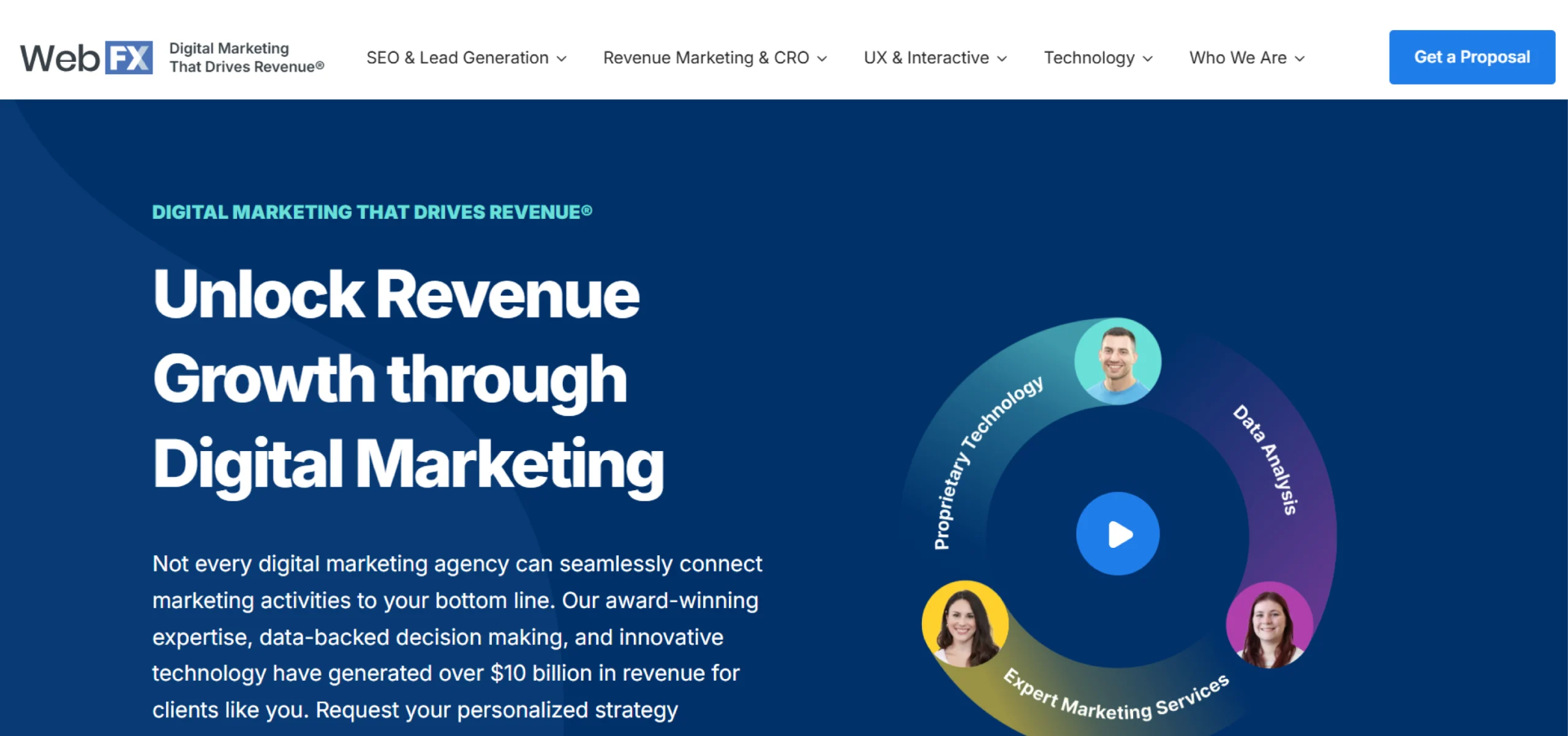Click the woman's avatar on yellow circle
Image resolution: width=1568 pixels, height=736 pixels.
click(x=965, y=624)
